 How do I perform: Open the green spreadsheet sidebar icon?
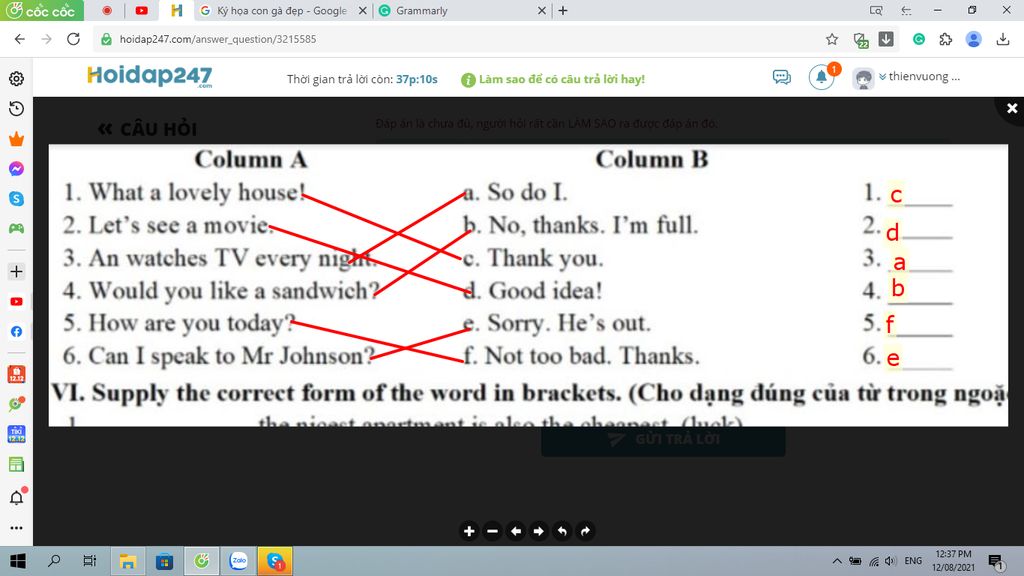coord(16,464)
